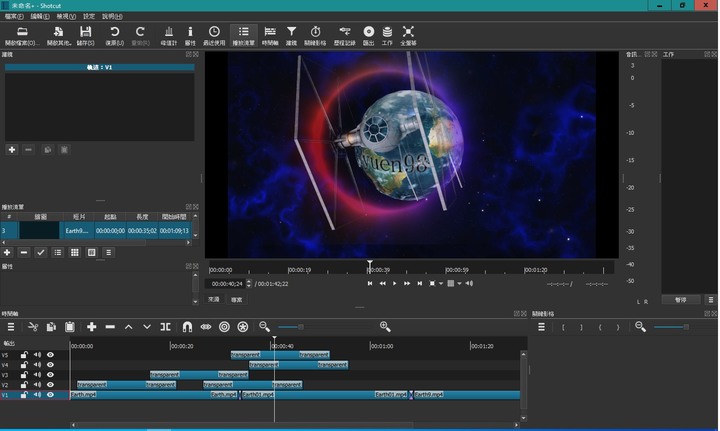
Task: Toggle the player volume speaker icon
Action: coord(469,284)
